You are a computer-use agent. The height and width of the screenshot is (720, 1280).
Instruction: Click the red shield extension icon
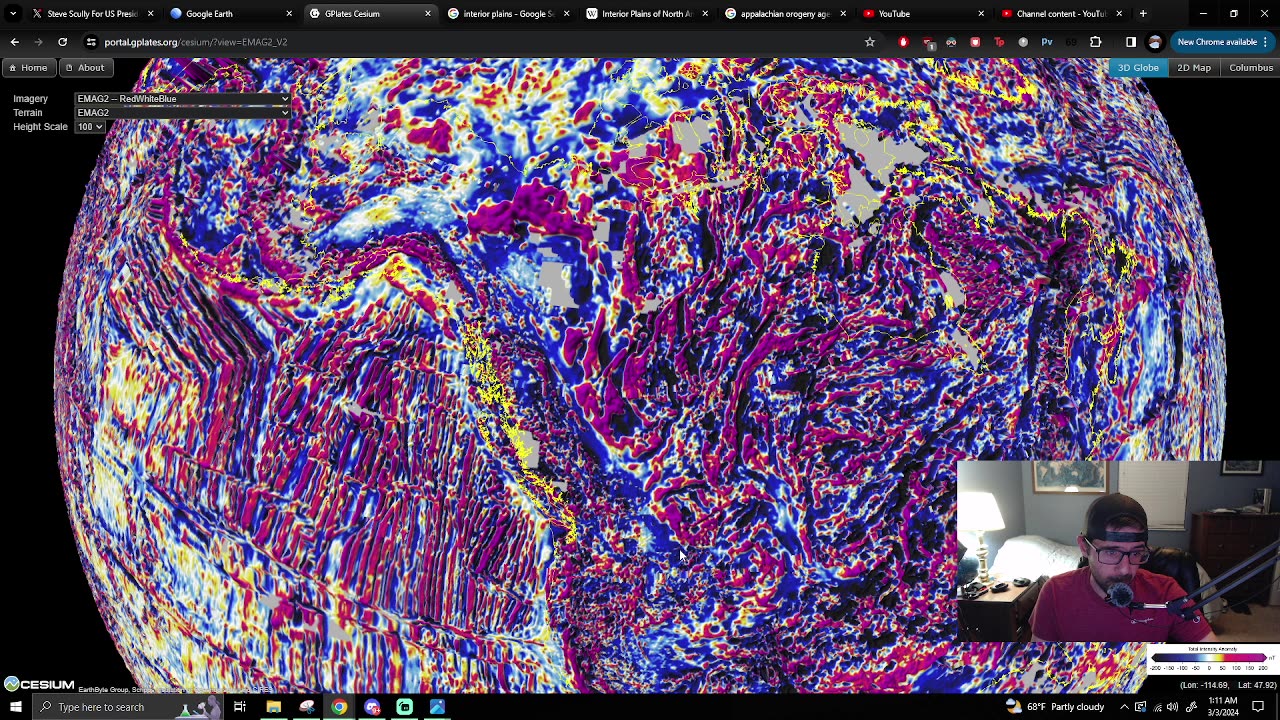[975, 42]
